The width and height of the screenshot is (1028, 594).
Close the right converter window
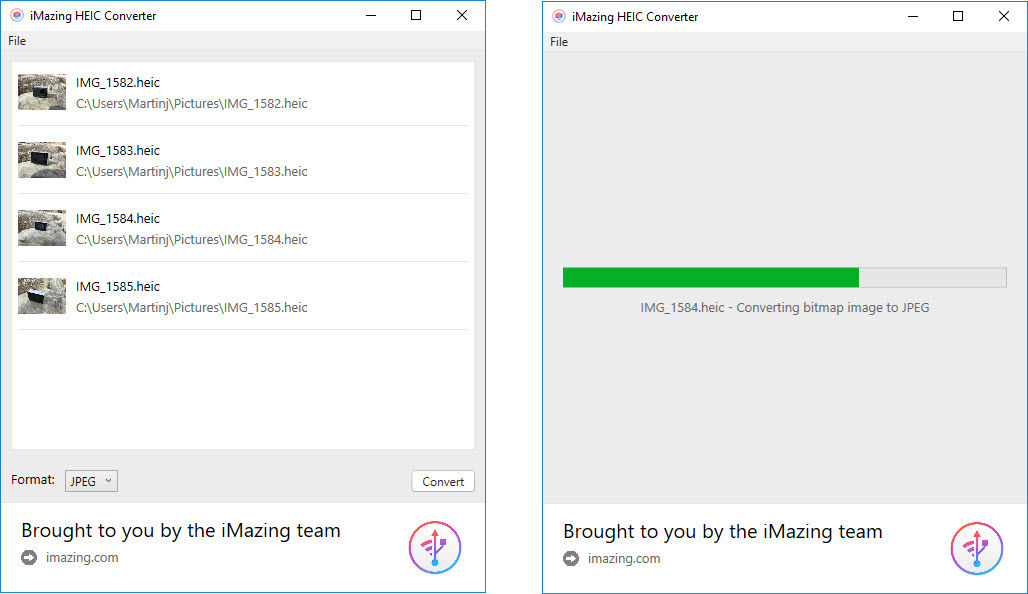[x=1004, y=16]
